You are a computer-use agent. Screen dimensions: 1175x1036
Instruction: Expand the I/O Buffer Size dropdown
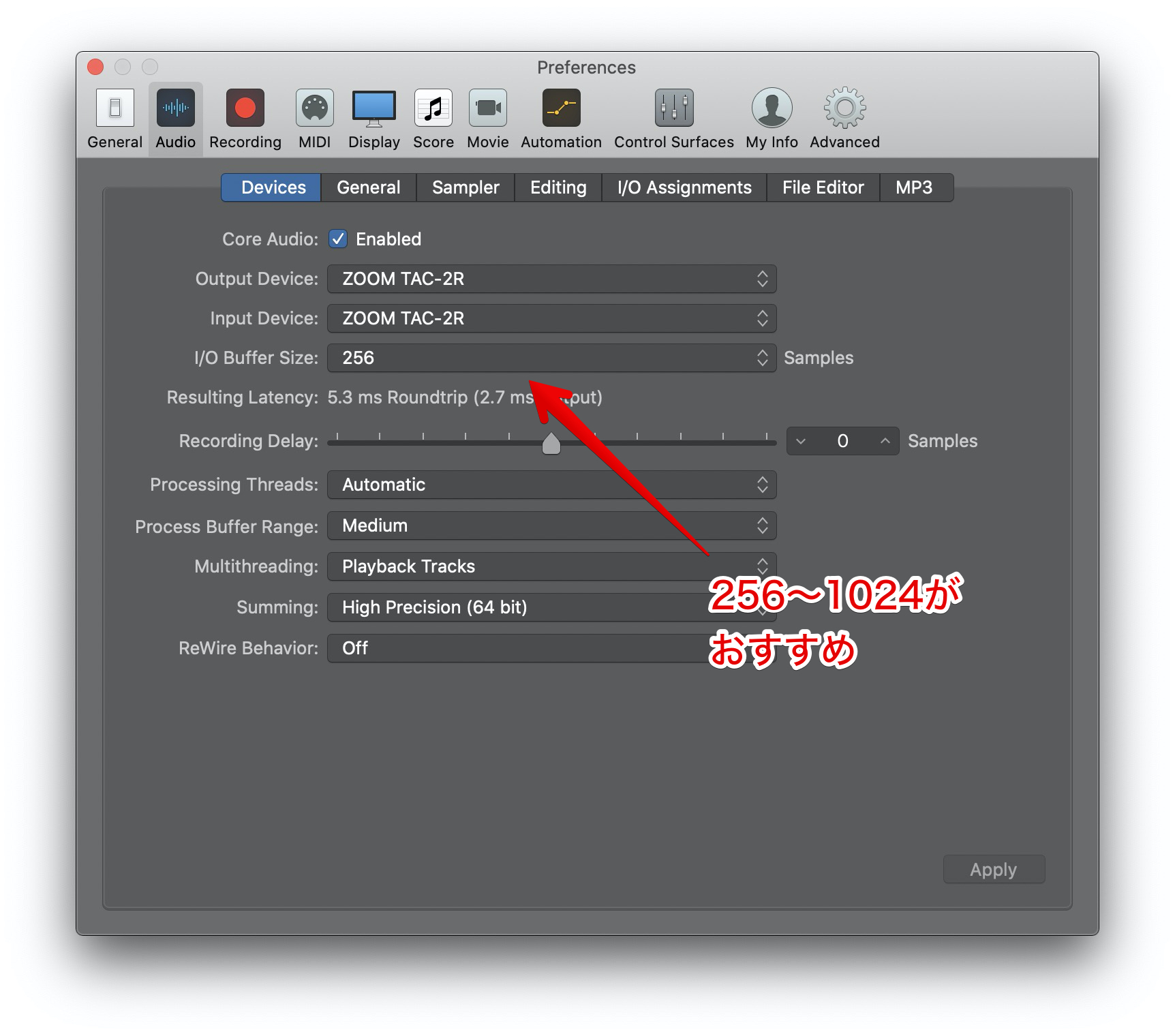[x=551, y=358]
